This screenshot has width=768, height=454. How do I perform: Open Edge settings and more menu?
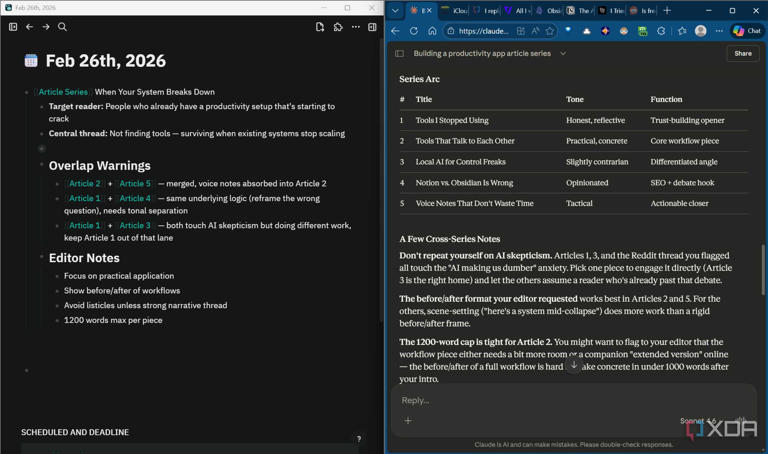(719, 31)
